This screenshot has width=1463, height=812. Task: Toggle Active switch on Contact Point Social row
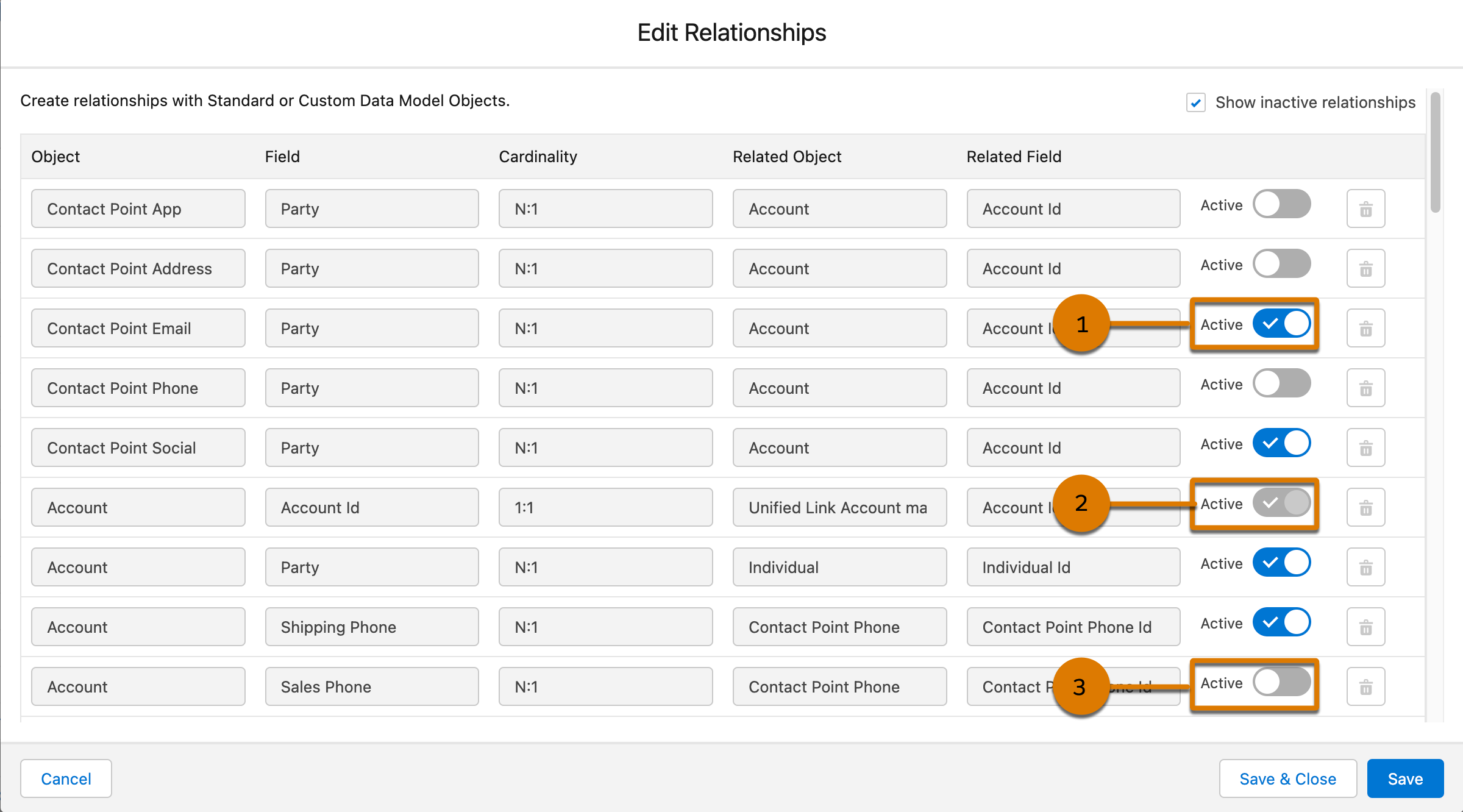1281,443
